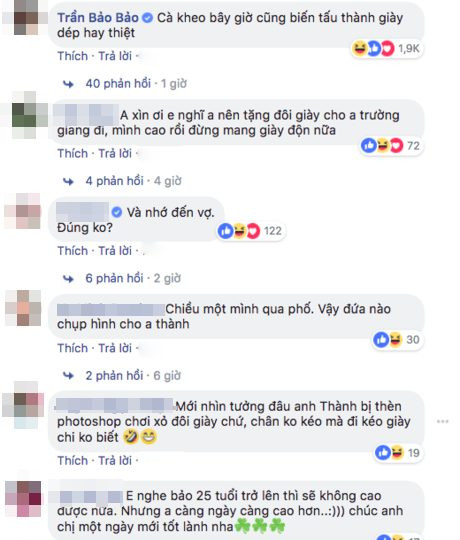Open the three-dot options menu beside photoshop comment
460x540 pixels.
443,422
